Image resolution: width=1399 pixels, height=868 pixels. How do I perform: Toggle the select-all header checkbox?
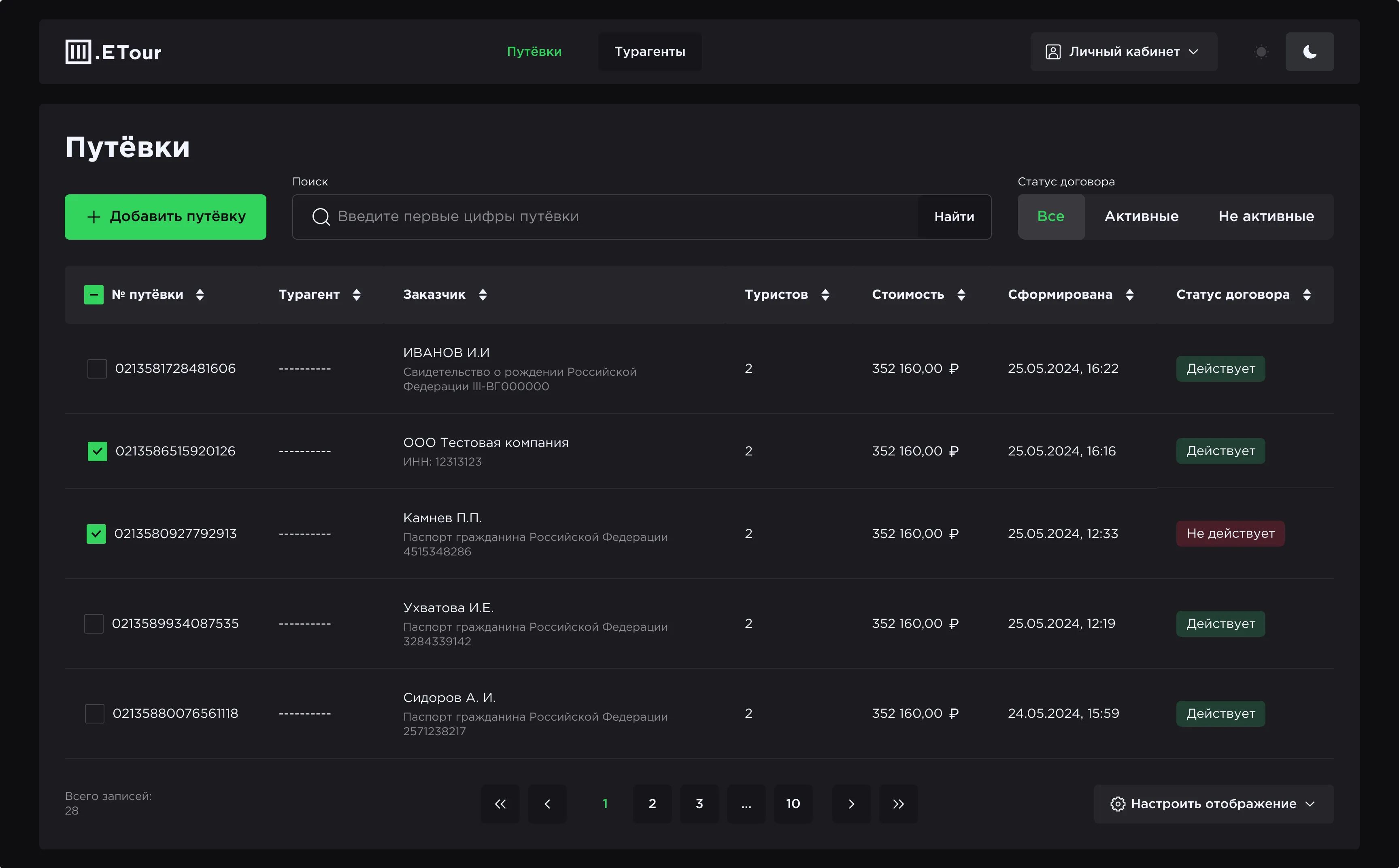pos(94,295)
